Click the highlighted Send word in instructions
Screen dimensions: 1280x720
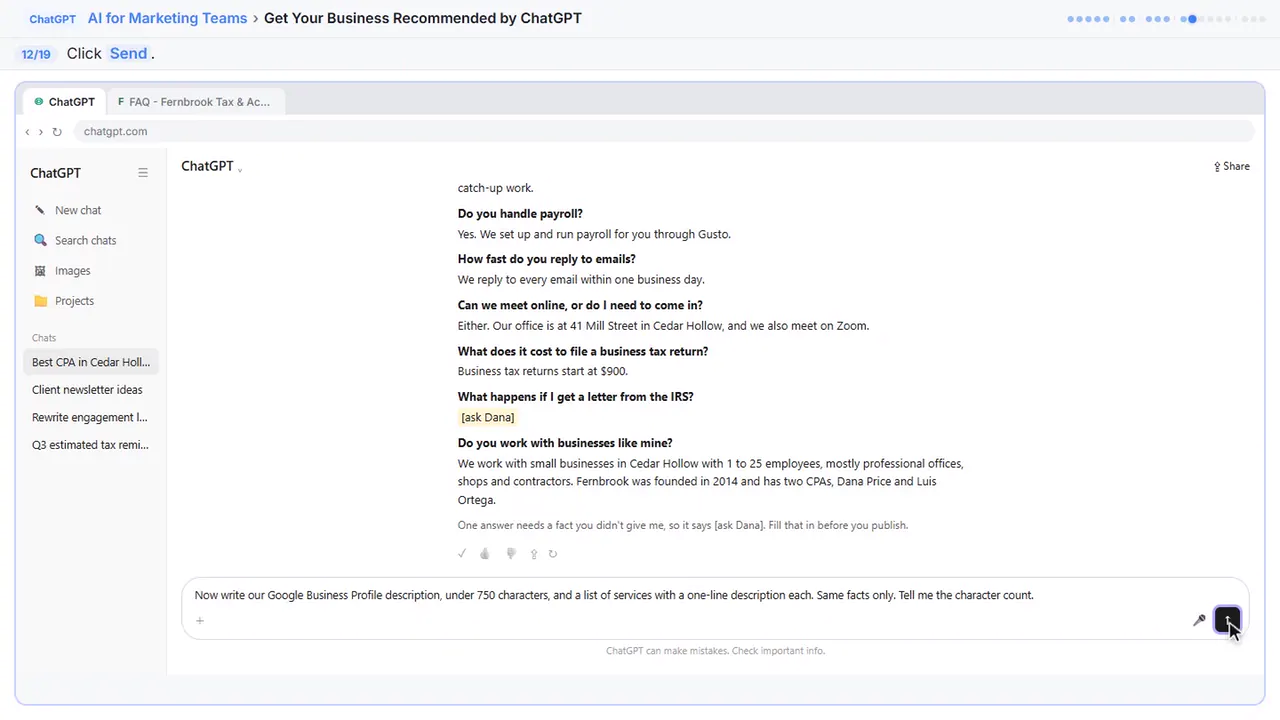(128, 54)
